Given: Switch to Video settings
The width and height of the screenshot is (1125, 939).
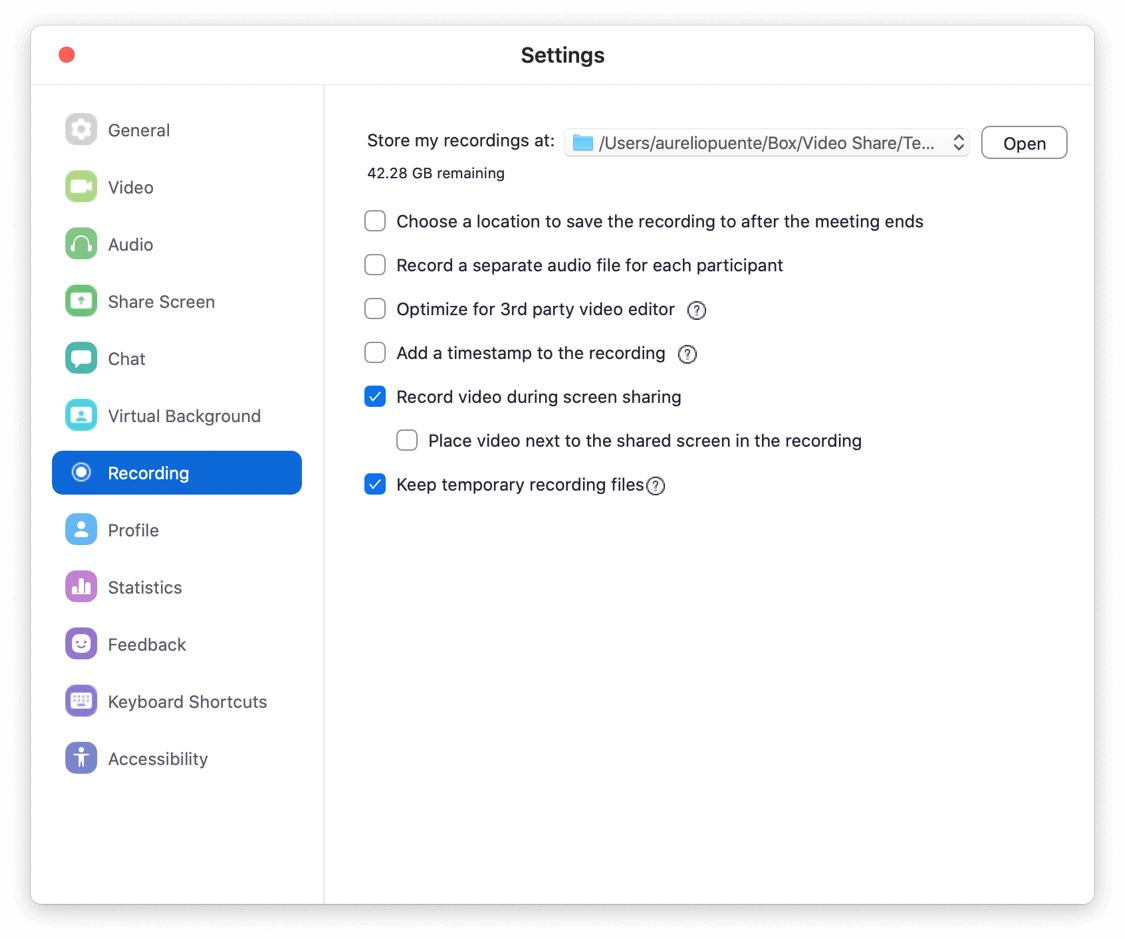Looking at the screenshot, I should tap(176, 187).
